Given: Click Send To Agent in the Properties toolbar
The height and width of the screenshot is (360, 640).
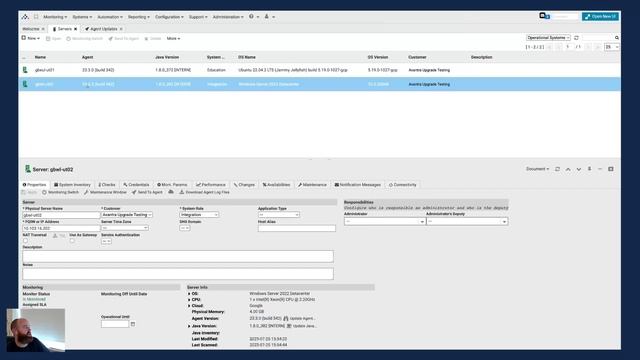Looking at the screenshot, I should [x=147, y=192].
